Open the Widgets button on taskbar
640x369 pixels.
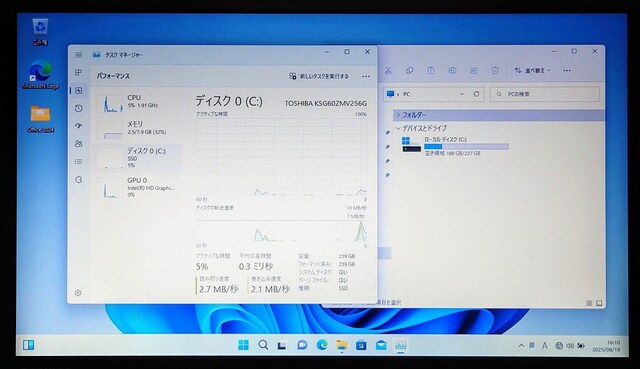(x=29, y=345)
